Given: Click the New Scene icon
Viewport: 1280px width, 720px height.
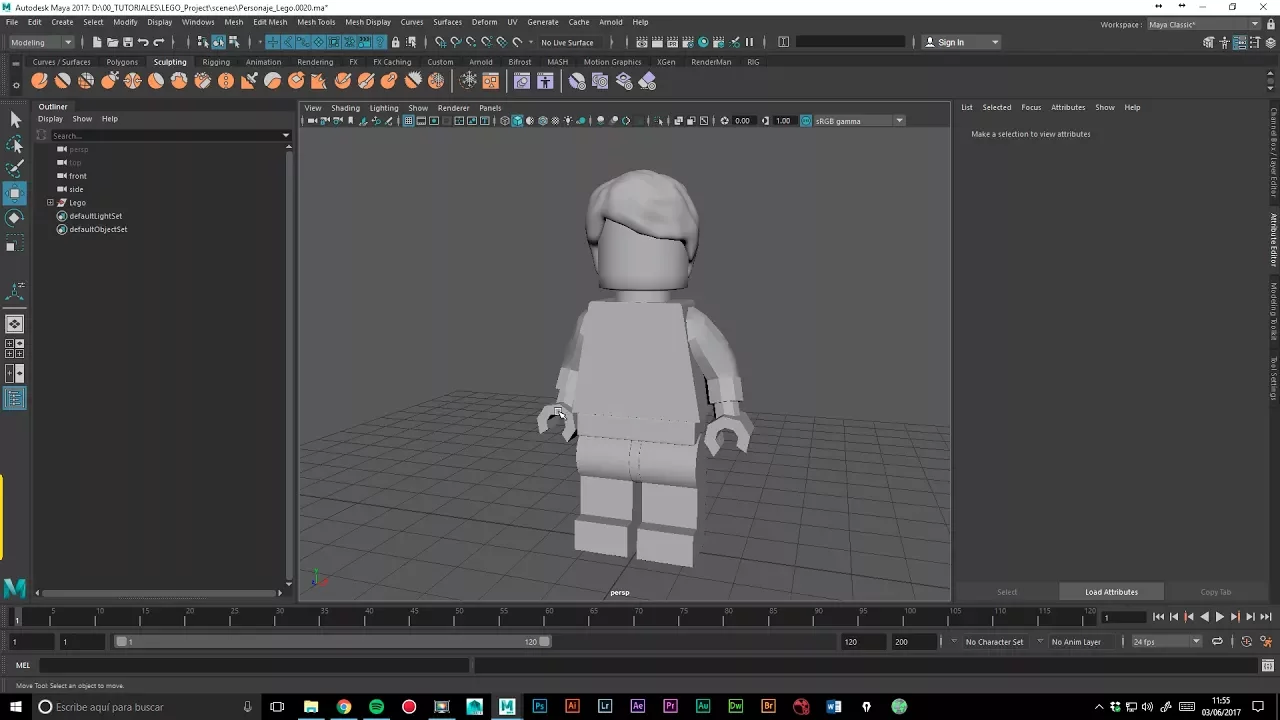Looking at the screenshot, I should click(97, 42).
